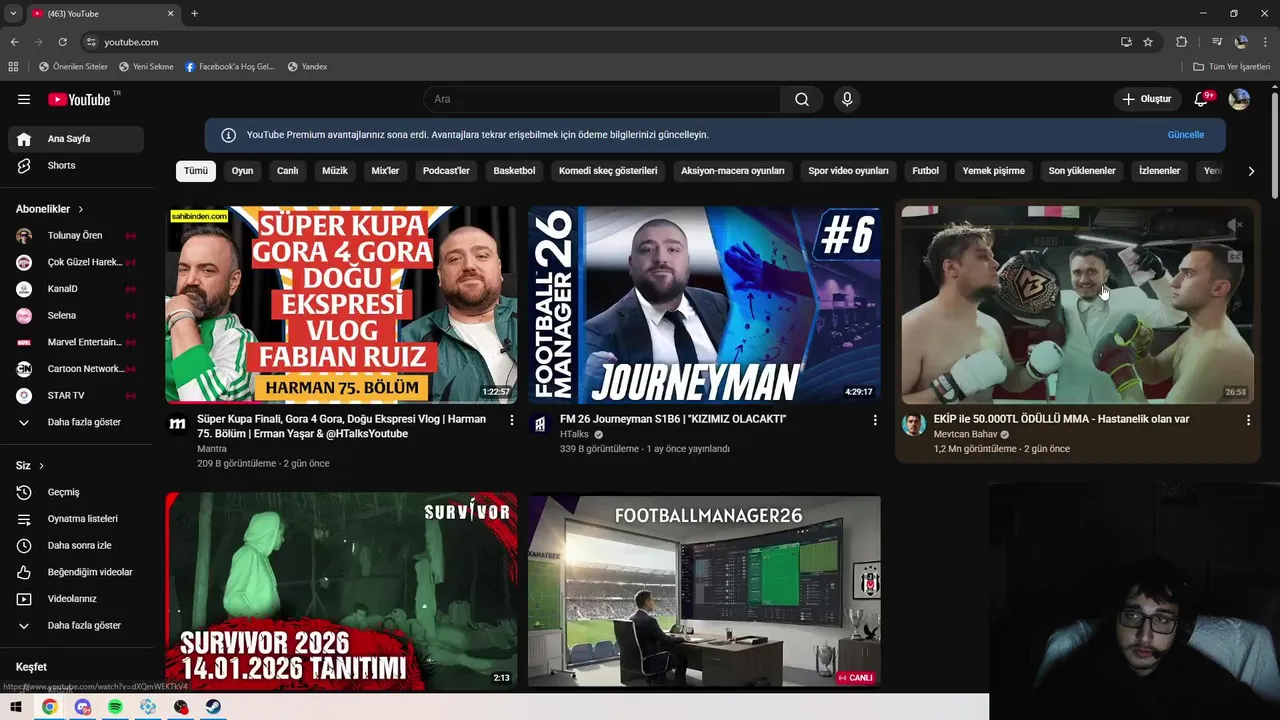The height and width of the screenshot is (720, 1280).
Task: Play the Survivor 2026 Tanıtımı thumbnail
Action: [341, 590]
